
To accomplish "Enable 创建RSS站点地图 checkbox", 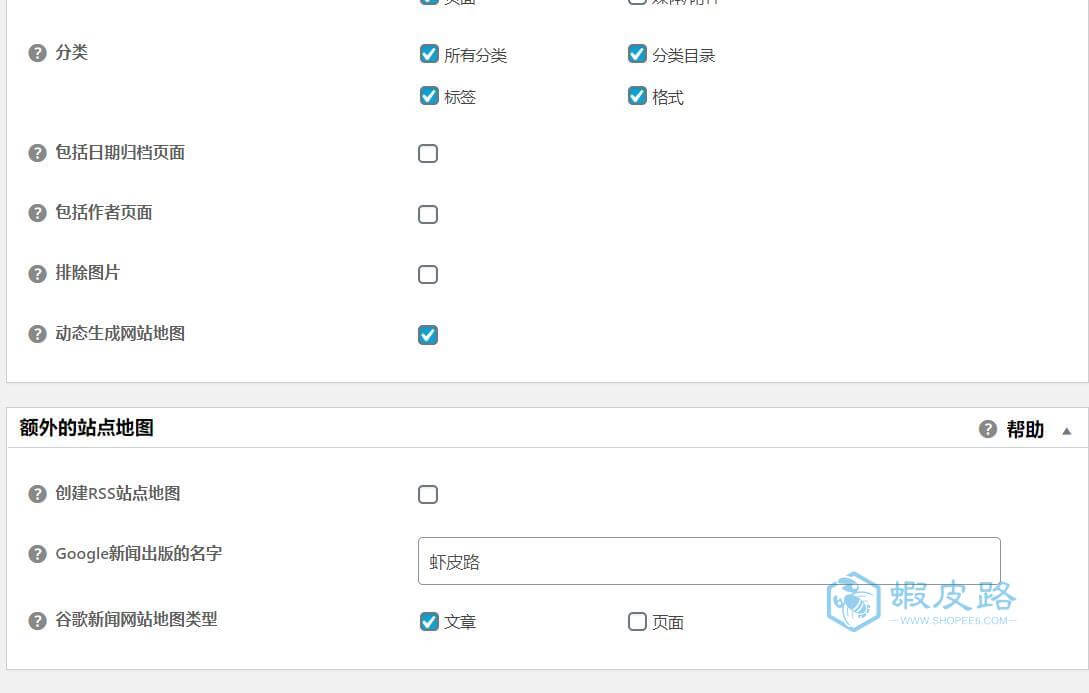I will click(428, 494).
